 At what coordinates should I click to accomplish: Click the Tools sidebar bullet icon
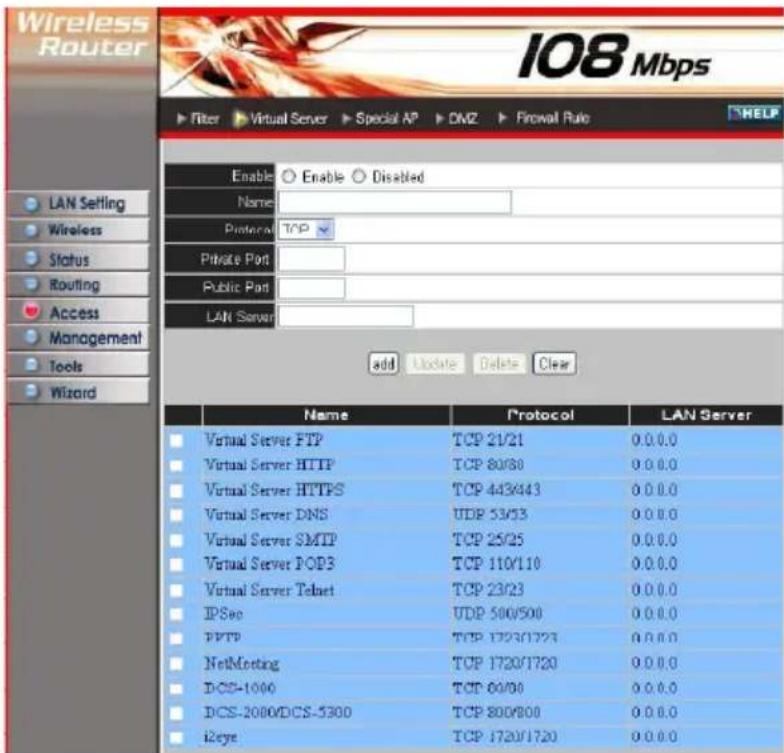click(x=32, y=364)
